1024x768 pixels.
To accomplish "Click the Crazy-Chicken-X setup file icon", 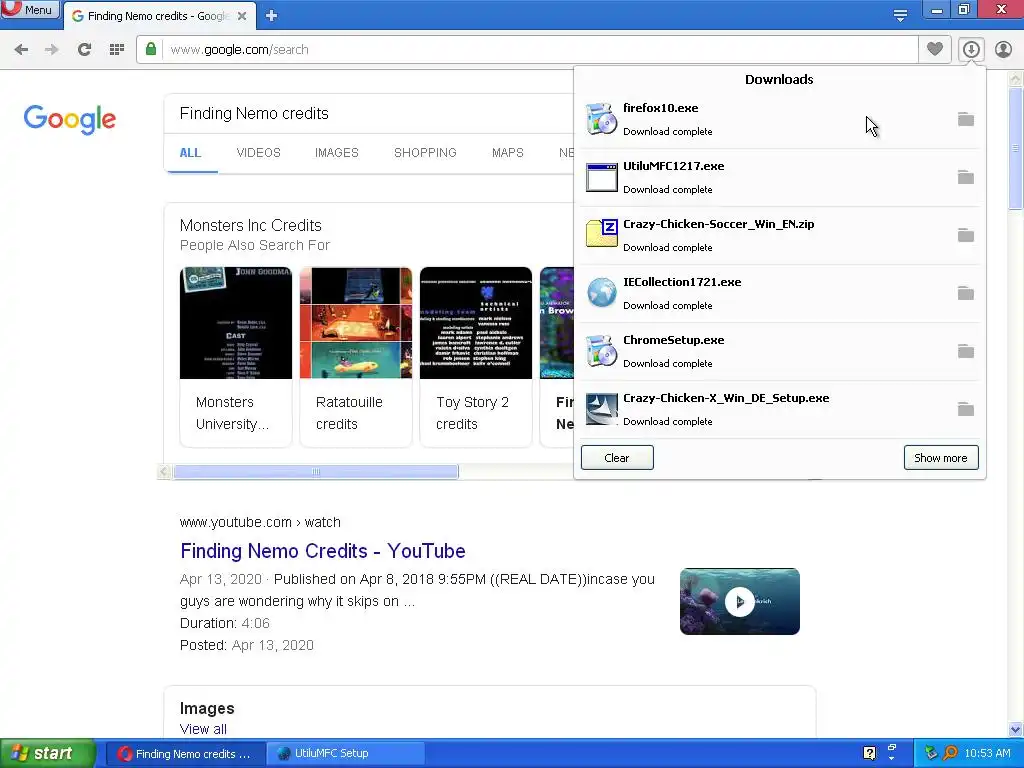I will pos(601,409).
